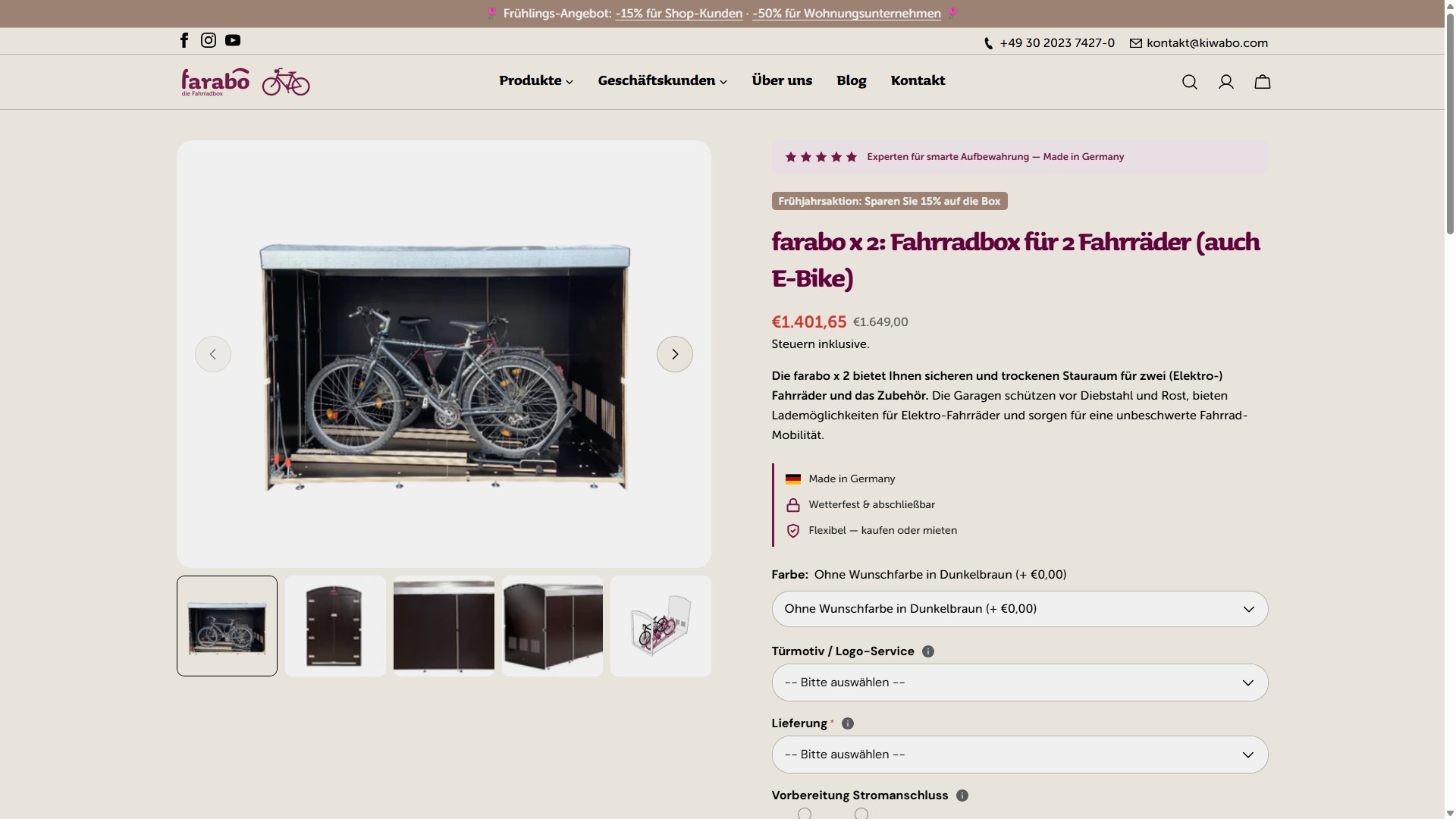Screen dimensions: 1456x819
Task: Open the Türmotiv / Logo-Service dropdown
Action: (x=1019, y=682)
